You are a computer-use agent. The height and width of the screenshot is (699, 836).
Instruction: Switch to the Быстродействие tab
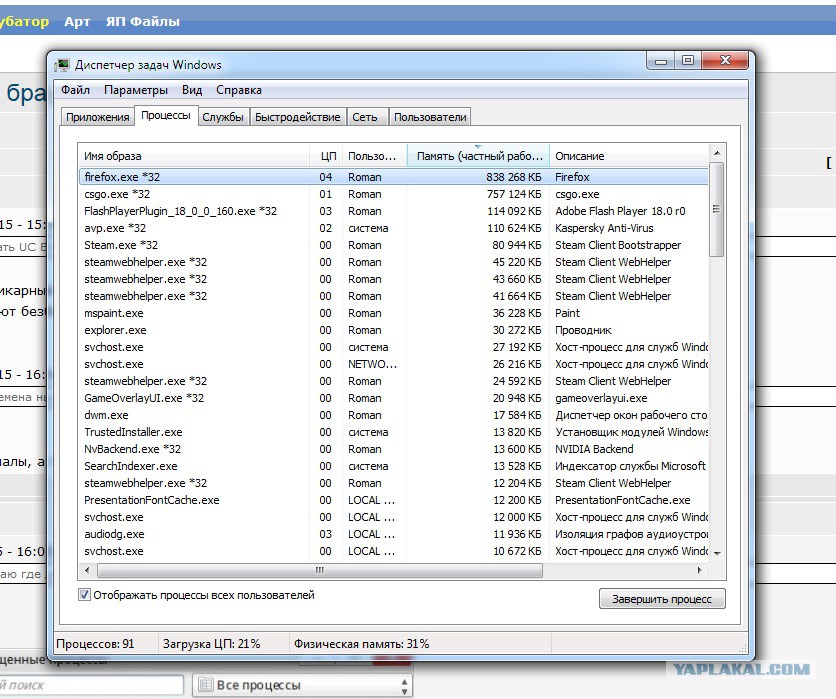pos(298,117)
